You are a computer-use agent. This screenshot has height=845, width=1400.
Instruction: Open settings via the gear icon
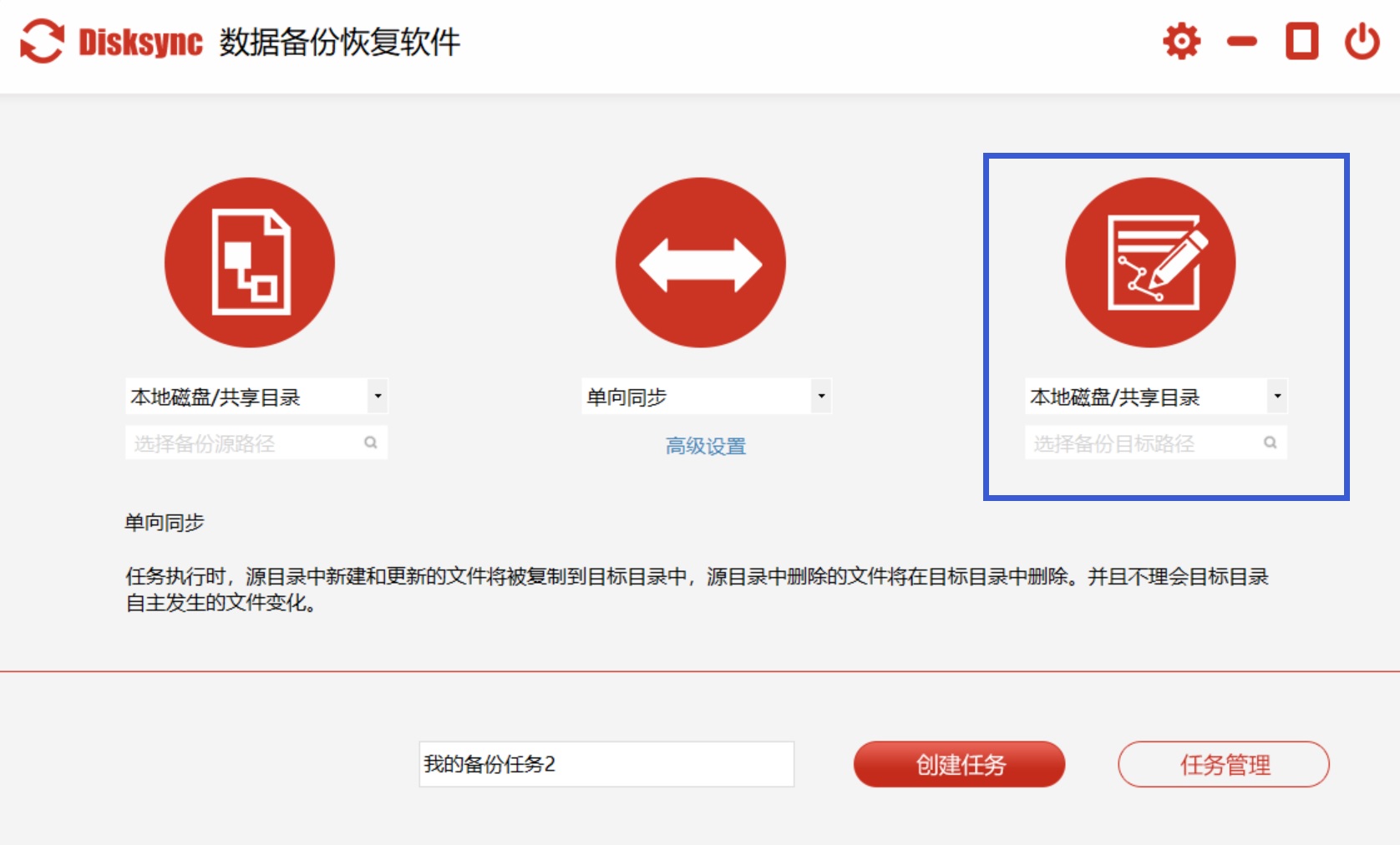click(x=1181, y=41)
